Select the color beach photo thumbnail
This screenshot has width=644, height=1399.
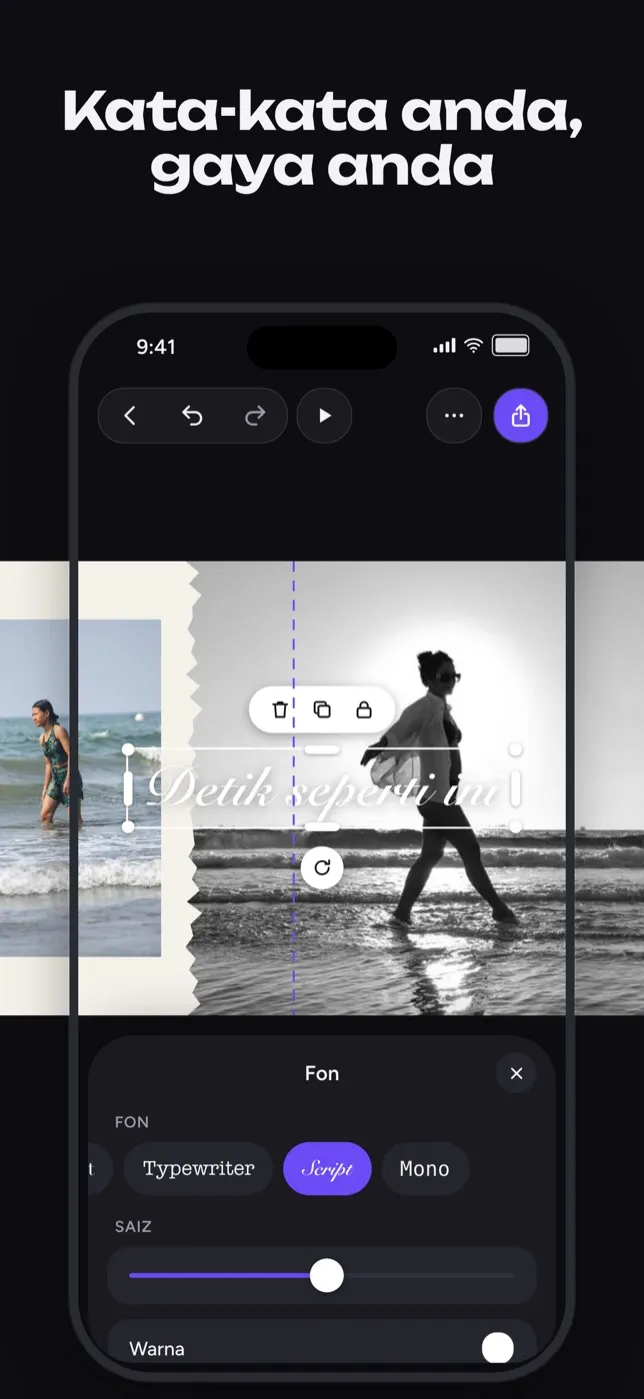click(80, 788)
